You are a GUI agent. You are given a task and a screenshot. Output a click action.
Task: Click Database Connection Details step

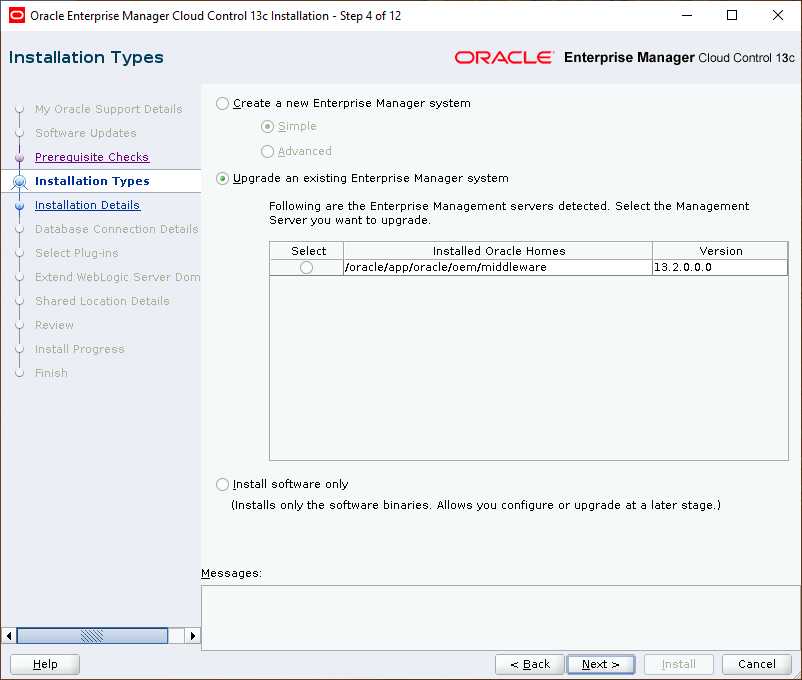click(x=117, y=229)
